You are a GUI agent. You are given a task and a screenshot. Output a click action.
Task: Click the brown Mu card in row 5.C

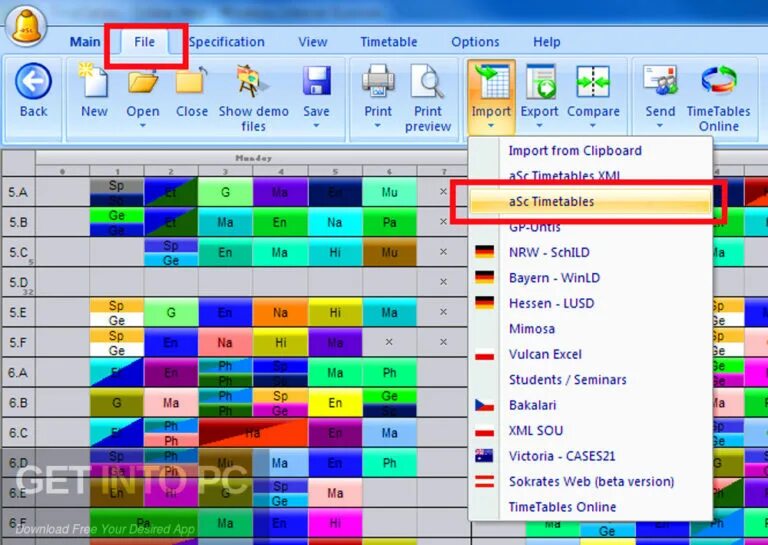pyautogui.click(x=389, y=252)
